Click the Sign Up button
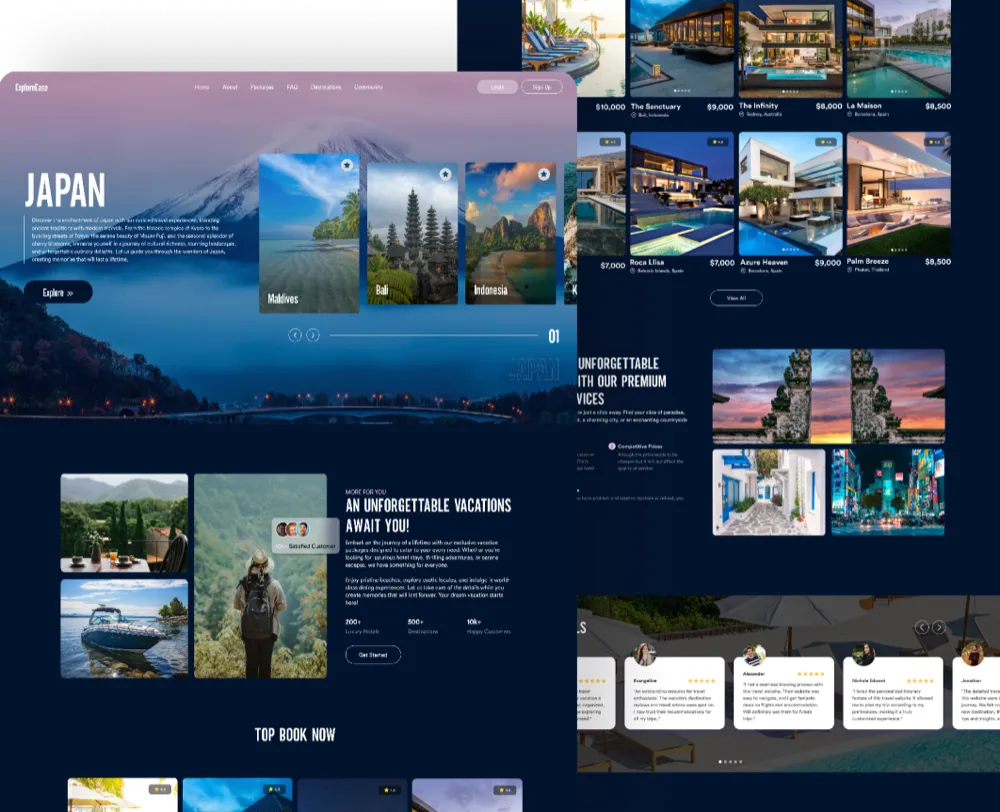1000x812 pixels. point(542,87)
